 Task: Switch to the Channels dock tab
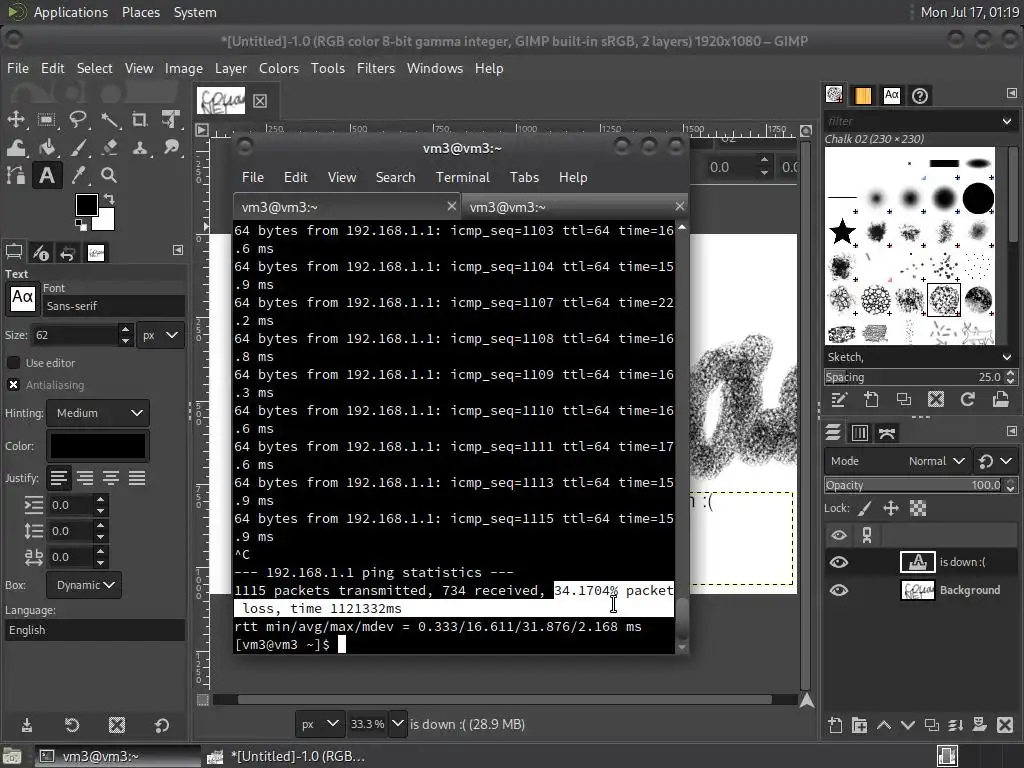[x=859, y=432]
